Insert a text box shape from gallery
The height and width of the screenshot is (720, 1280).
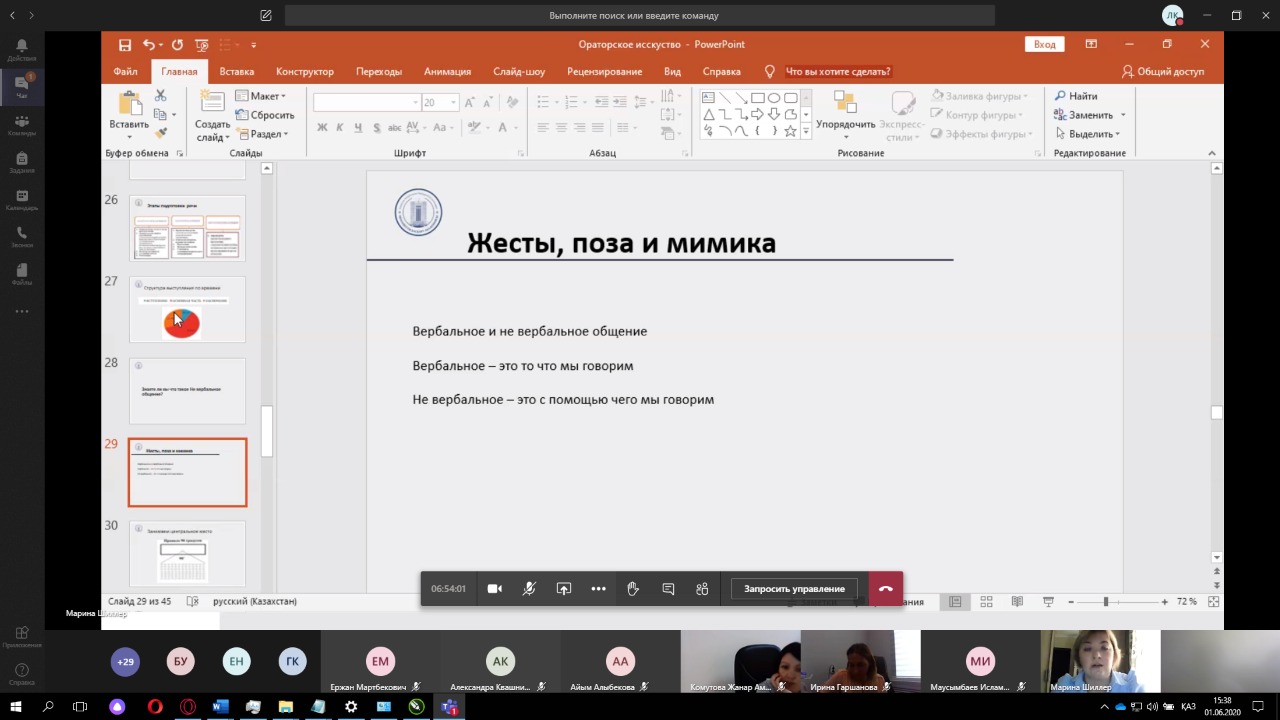coord(708,98)
